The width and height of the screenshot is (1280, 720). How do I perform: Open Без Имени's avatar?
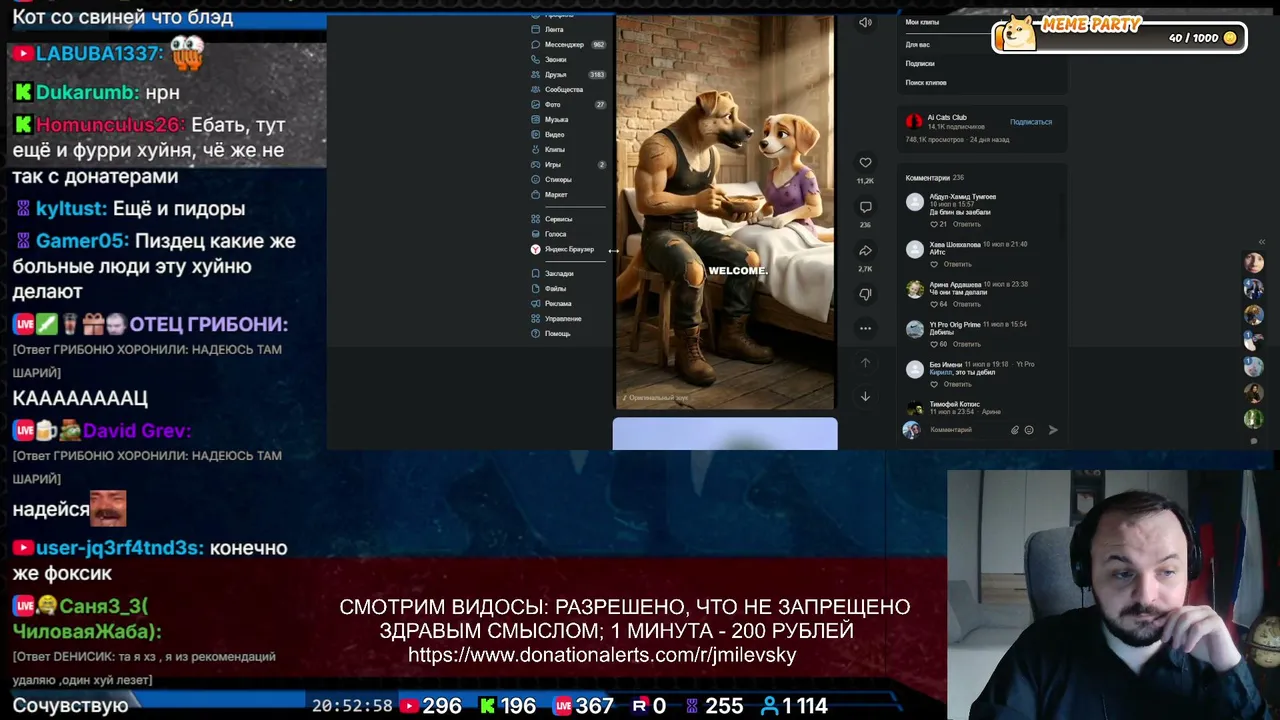click(914, 370)
